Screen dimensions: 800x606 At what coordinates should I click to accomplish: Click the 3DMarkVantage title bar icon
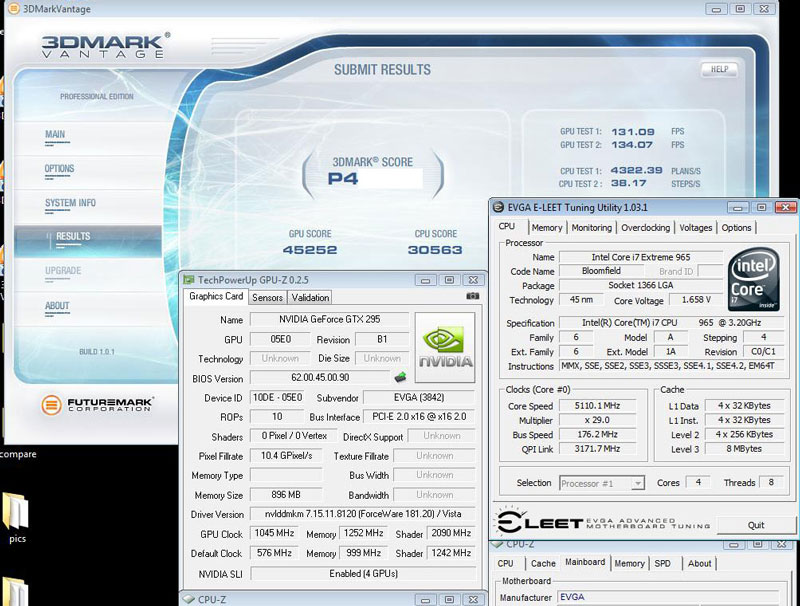(x=12, y=9)
